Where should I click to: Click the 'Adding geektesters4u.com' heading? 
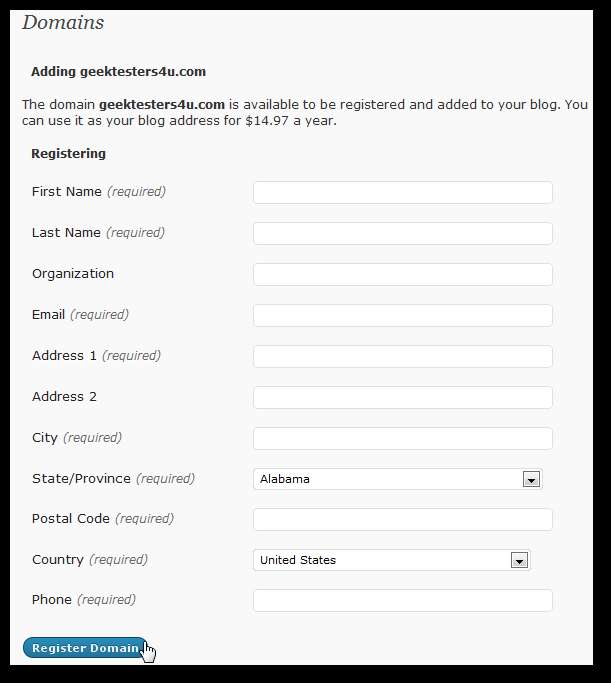click(118, 72)
